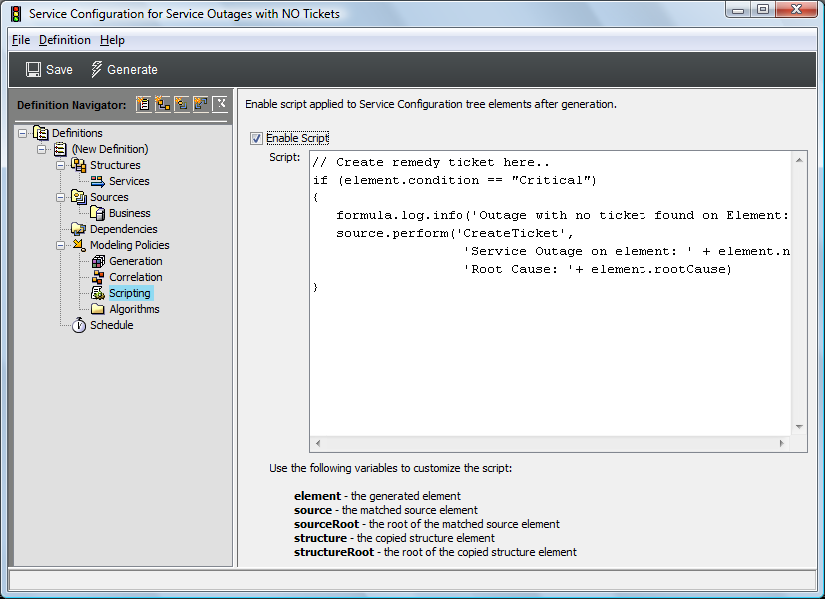Select the Sources tree label

tap(109, 197)
